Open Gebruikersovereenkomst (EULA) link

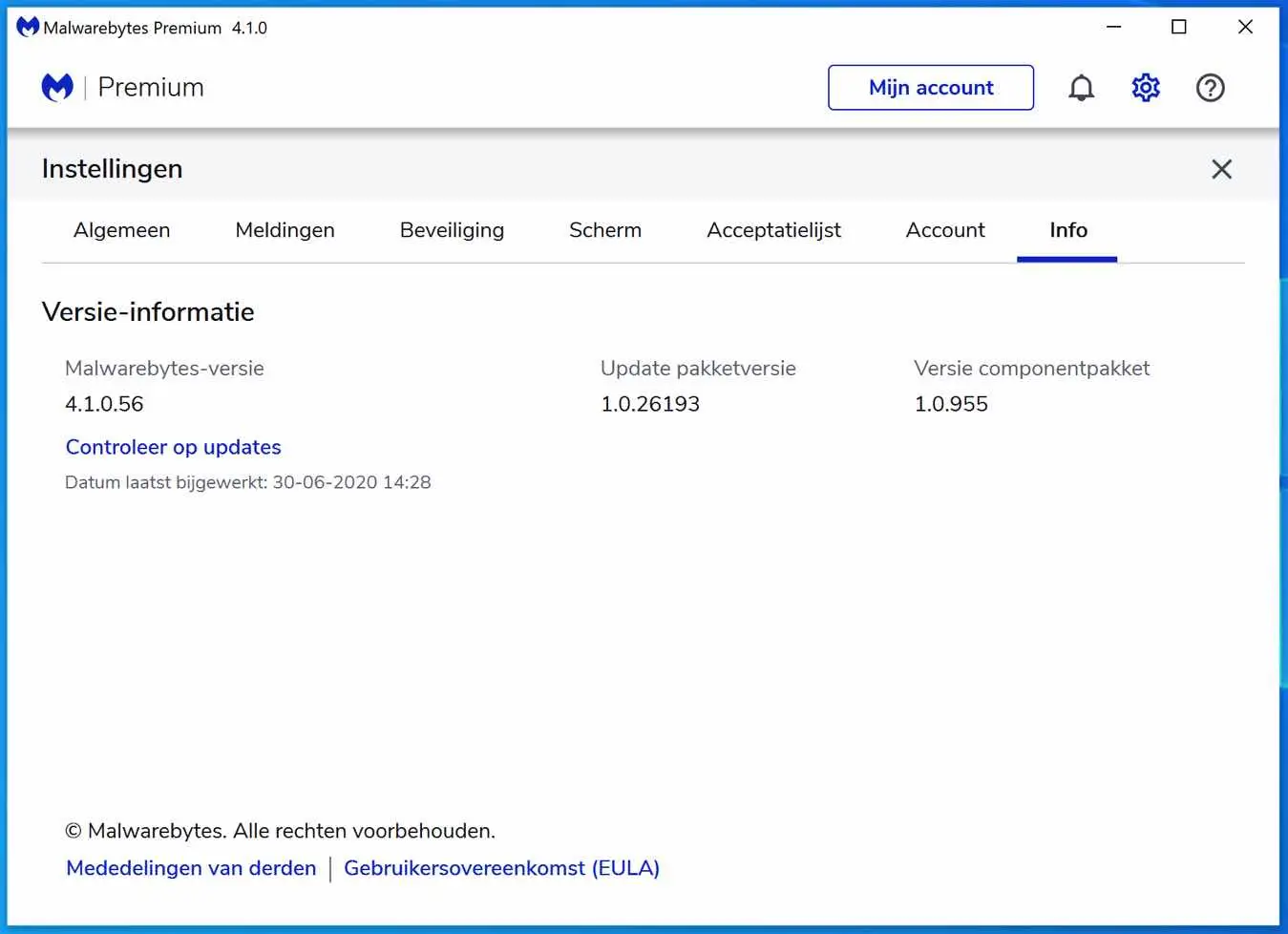click(x=501, y=868)
